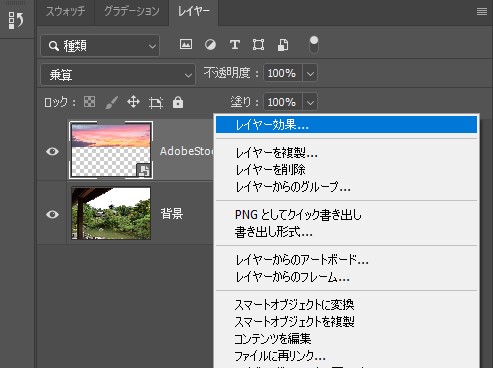The width and height of the screenshot is (493, 368).
Task: Lock transparent pixels
Action: pos(89,102)
